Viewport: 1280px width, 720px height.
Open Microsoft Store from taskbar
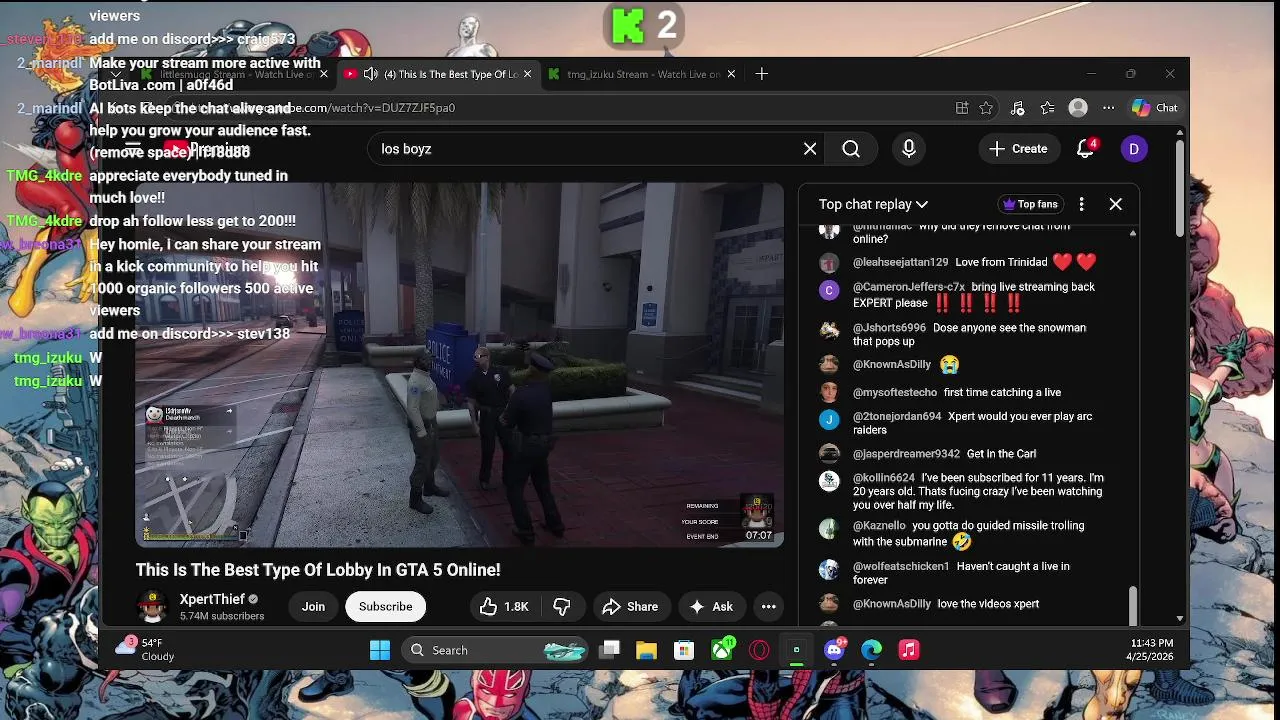point(684,650)
